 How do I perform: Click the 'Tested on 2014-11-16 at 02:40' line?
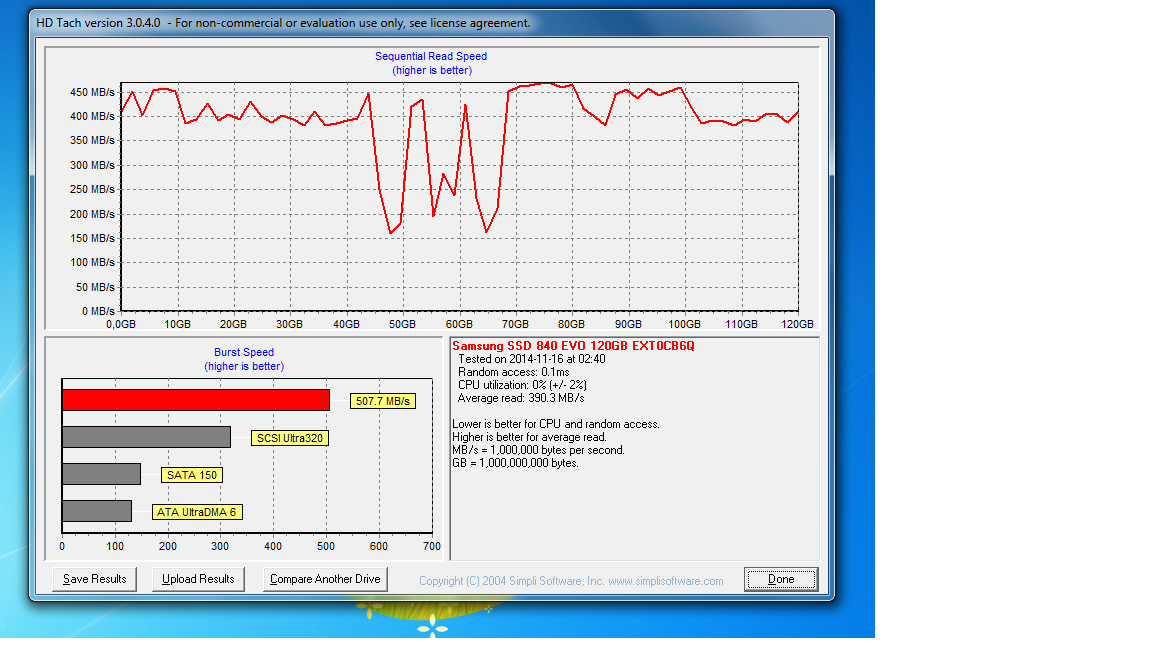[x=532, y=359]
